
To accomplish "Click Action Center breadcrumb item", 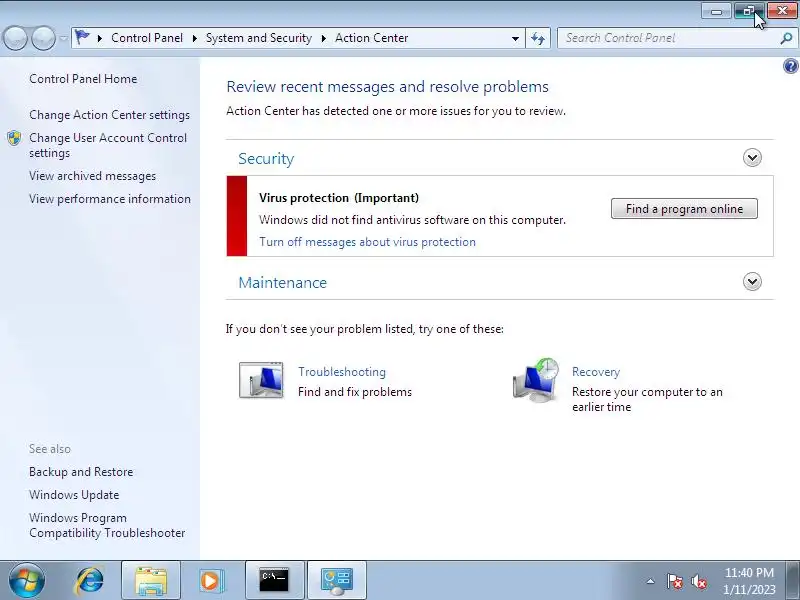I will click(371, 38).
